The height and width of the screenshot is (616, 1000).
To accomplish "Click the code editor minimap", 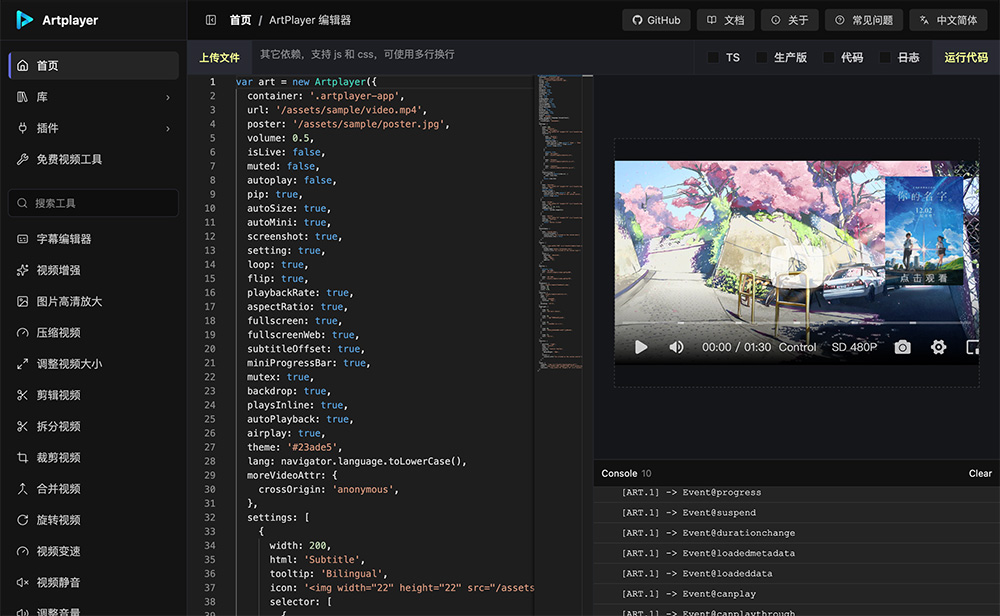I will point(560,223).
